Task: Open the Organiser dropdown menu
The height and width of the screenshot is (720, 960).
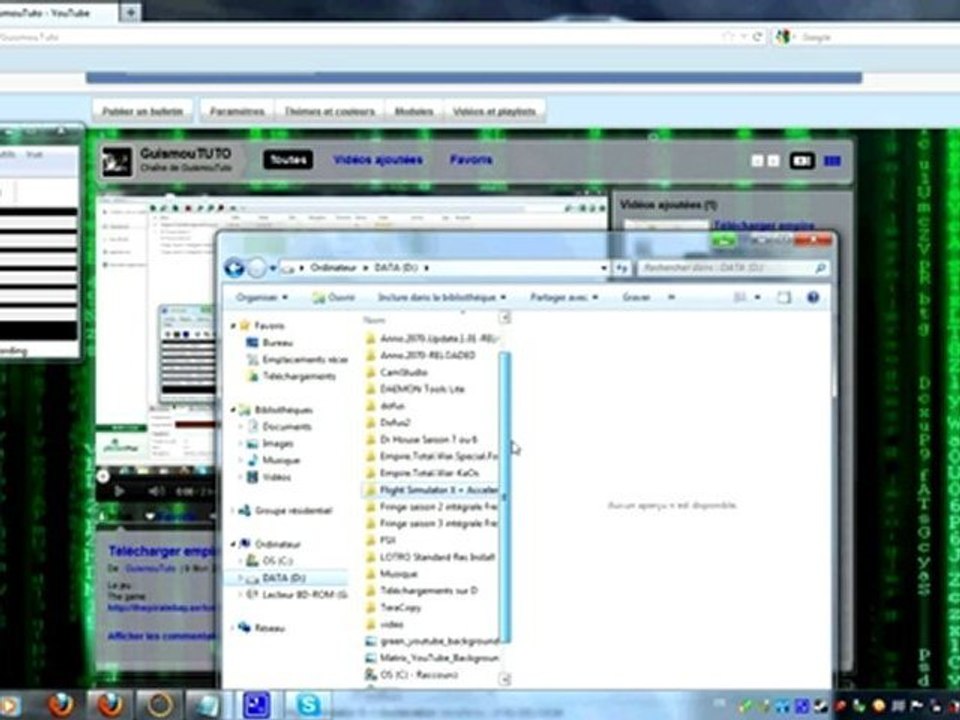Action: tap(262, 297)
